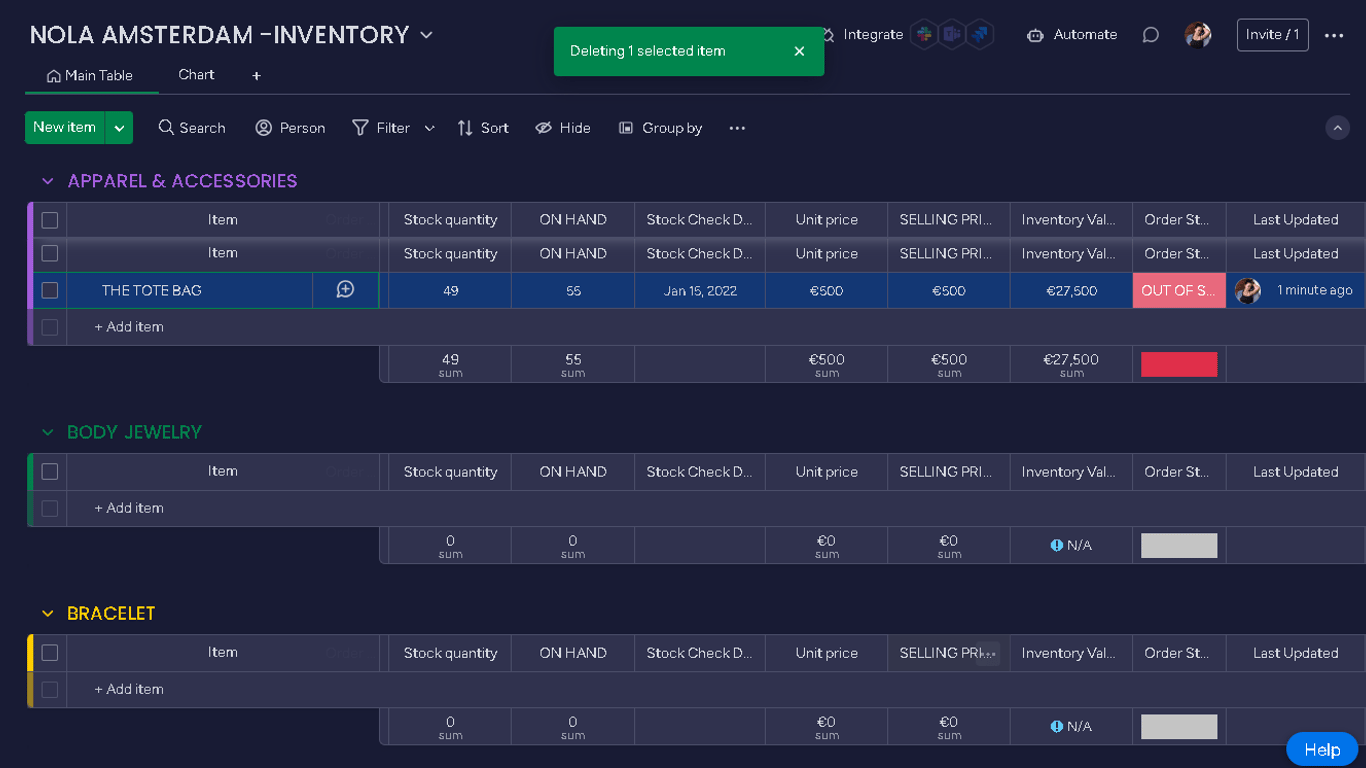The image size is (1366, 768).
Task: Open the Automate robot icon
Action: (x=1035, y=35)
